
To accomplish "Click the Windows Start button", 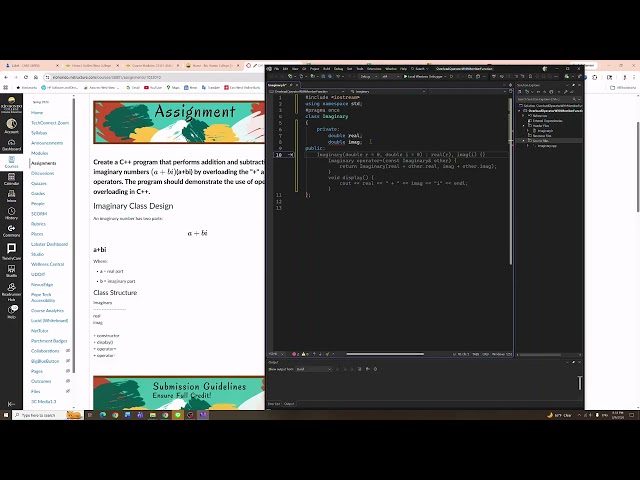I will (x=6, y=415).
